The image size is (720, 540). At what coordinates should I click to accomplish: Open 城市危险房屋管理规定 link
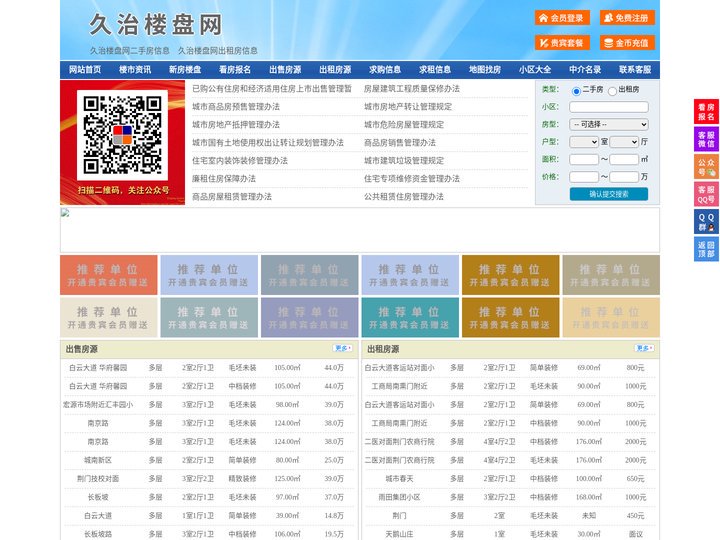(x=404, y=124)
